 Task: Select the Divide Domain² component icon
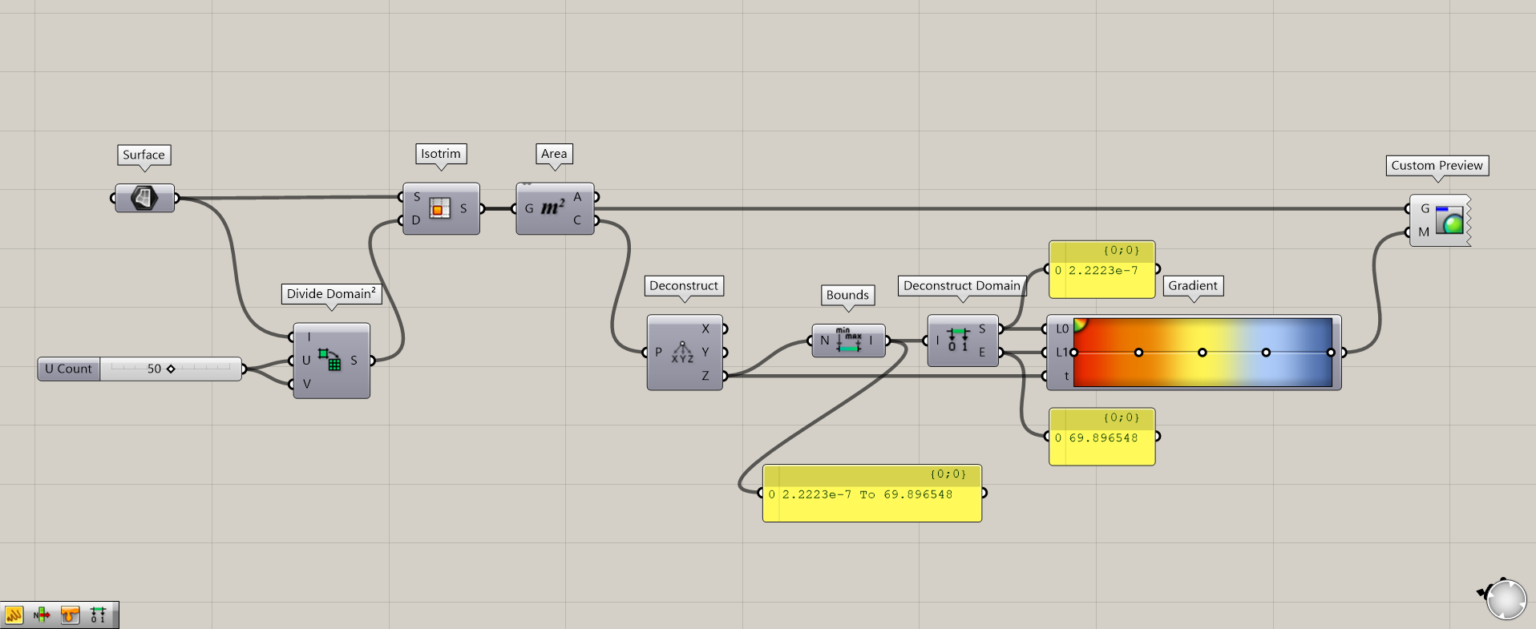point(329,360)
